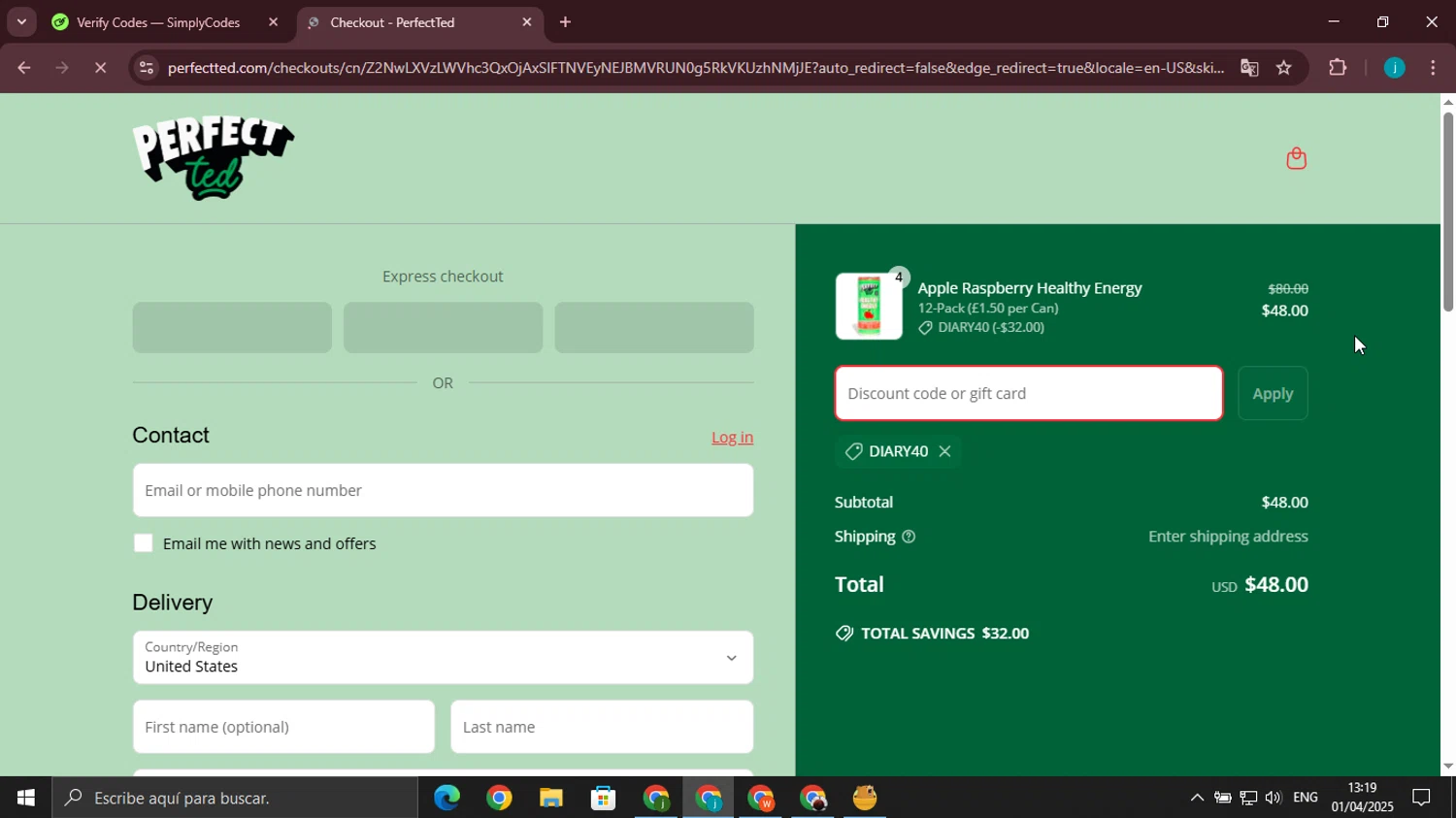The width and height of the screenshot is (1456, 818).
Task: Click the TOTAL SAVINGS $32.00 text
Action: point(944,634)
